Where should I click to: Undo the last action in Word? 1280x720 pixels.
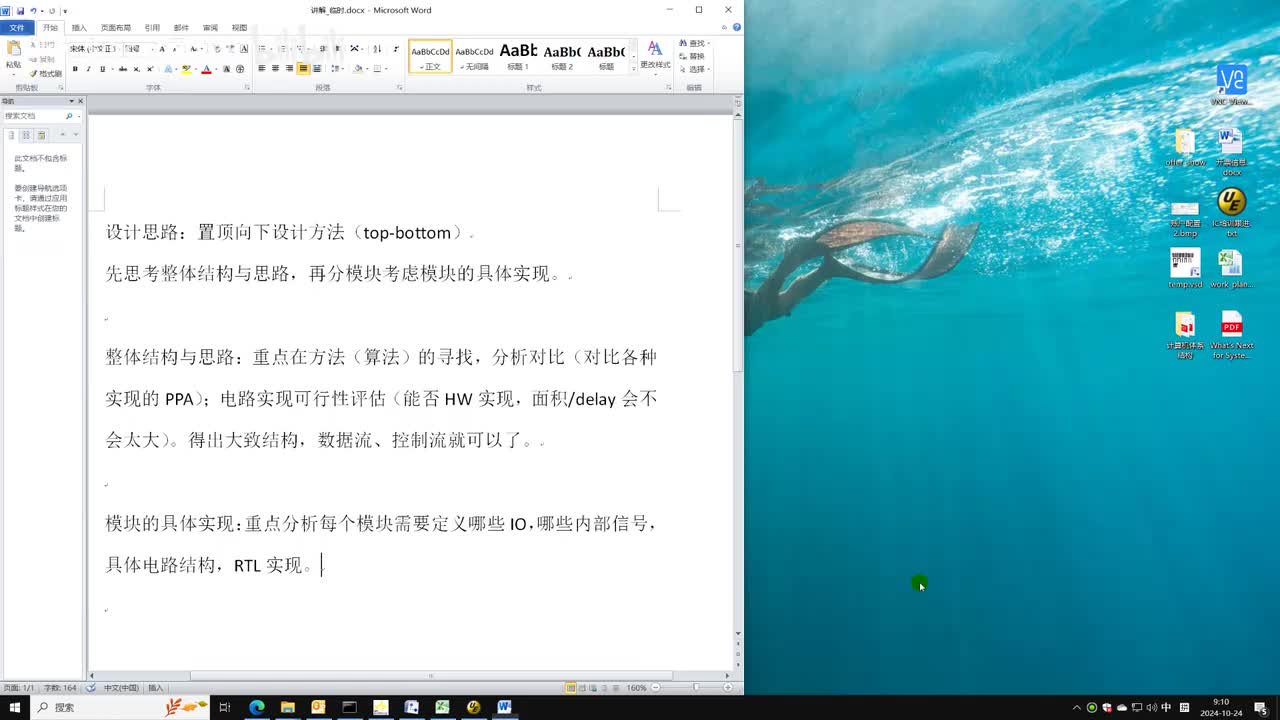[33, 11]
